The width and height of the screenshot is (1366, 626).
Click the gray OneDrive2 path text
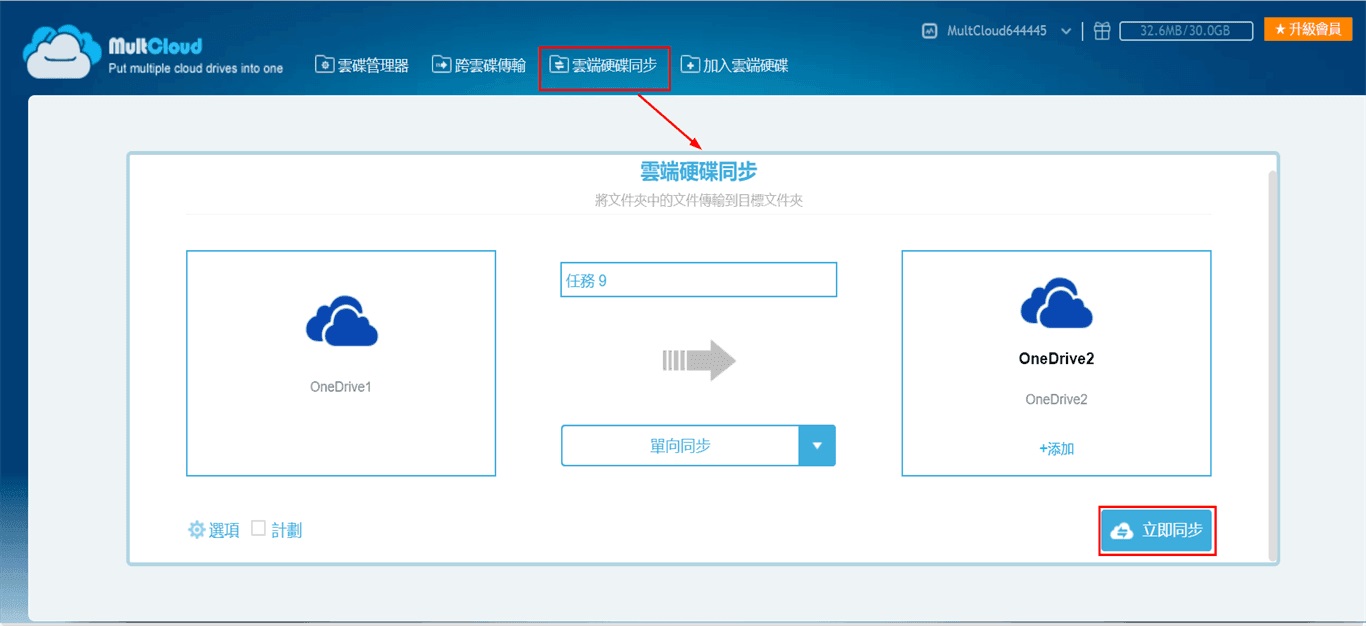click(x=1056, y=399)
